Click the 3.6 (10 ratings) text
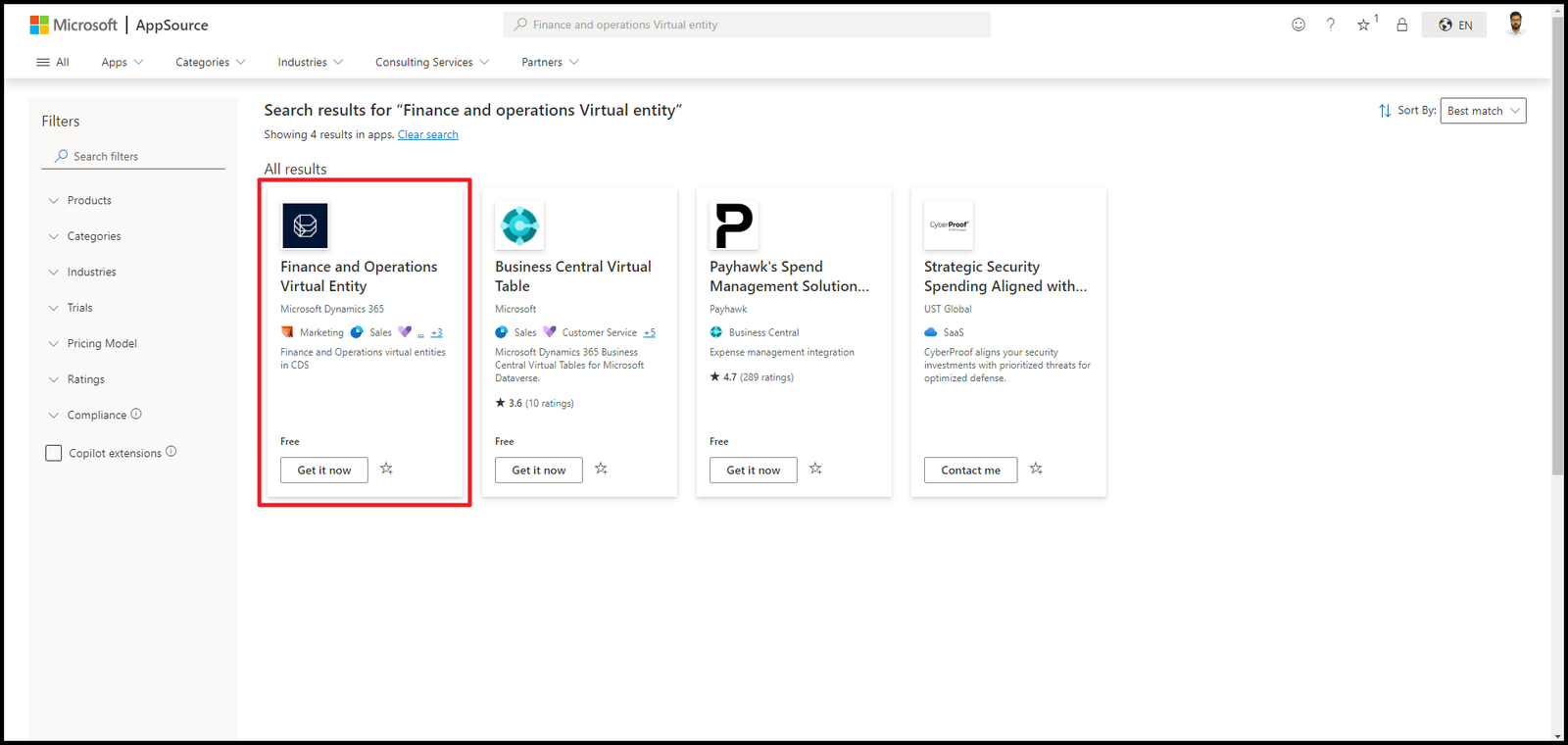The height and width of the screenshot is (745, 1568). [x=534, y=403]
